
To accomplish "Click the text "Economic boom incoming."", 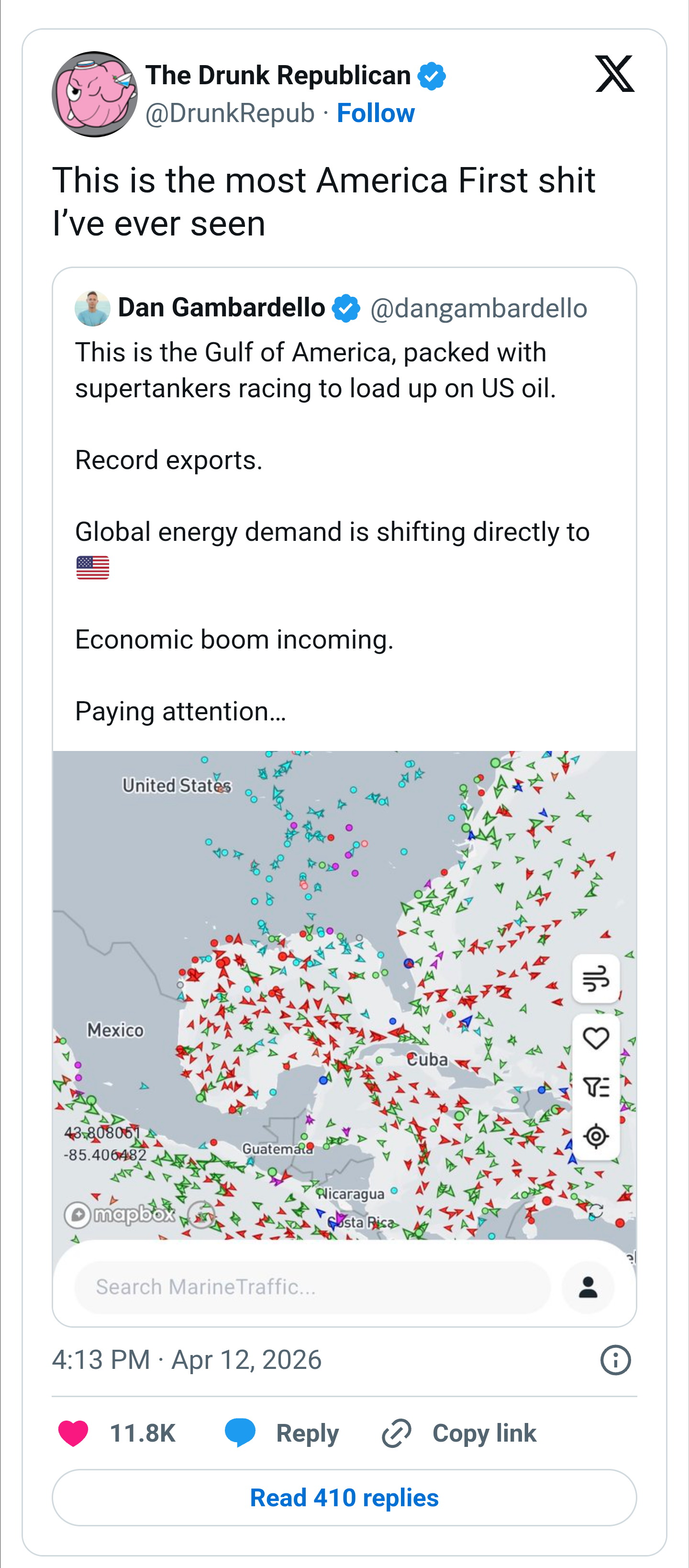I will click(x=234, y=640).
